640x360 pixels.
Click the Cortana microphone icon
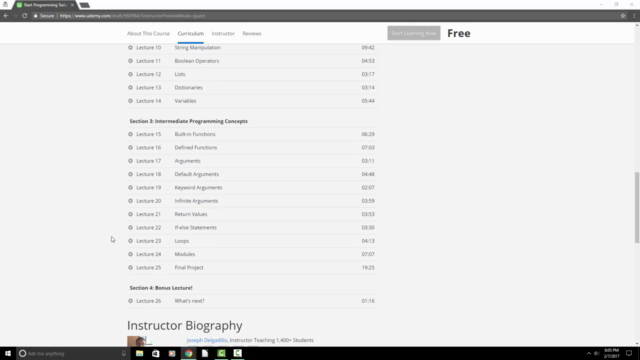click(x=124, y=353)
